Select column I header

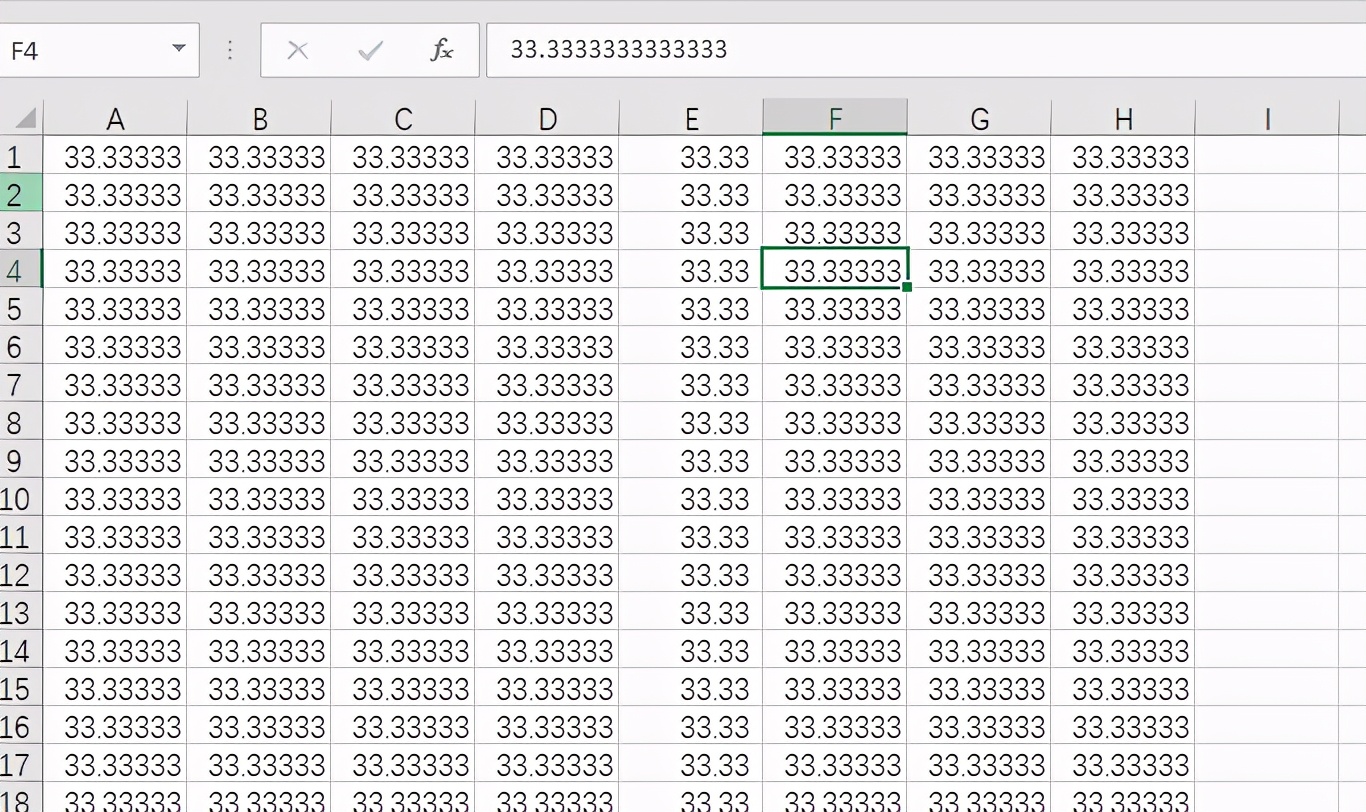(x=1267, y=118)
